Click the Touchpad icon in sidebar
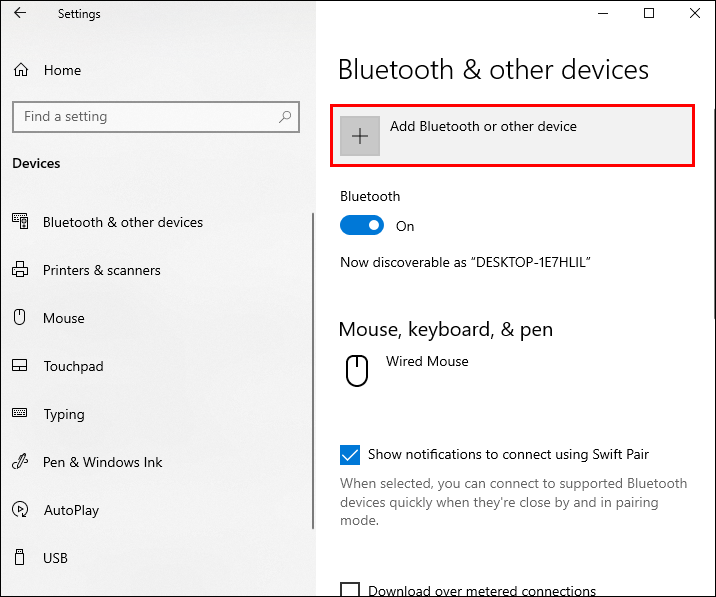Image resolution: width=716 pixels, height=597 pixels. pos(20,366)
